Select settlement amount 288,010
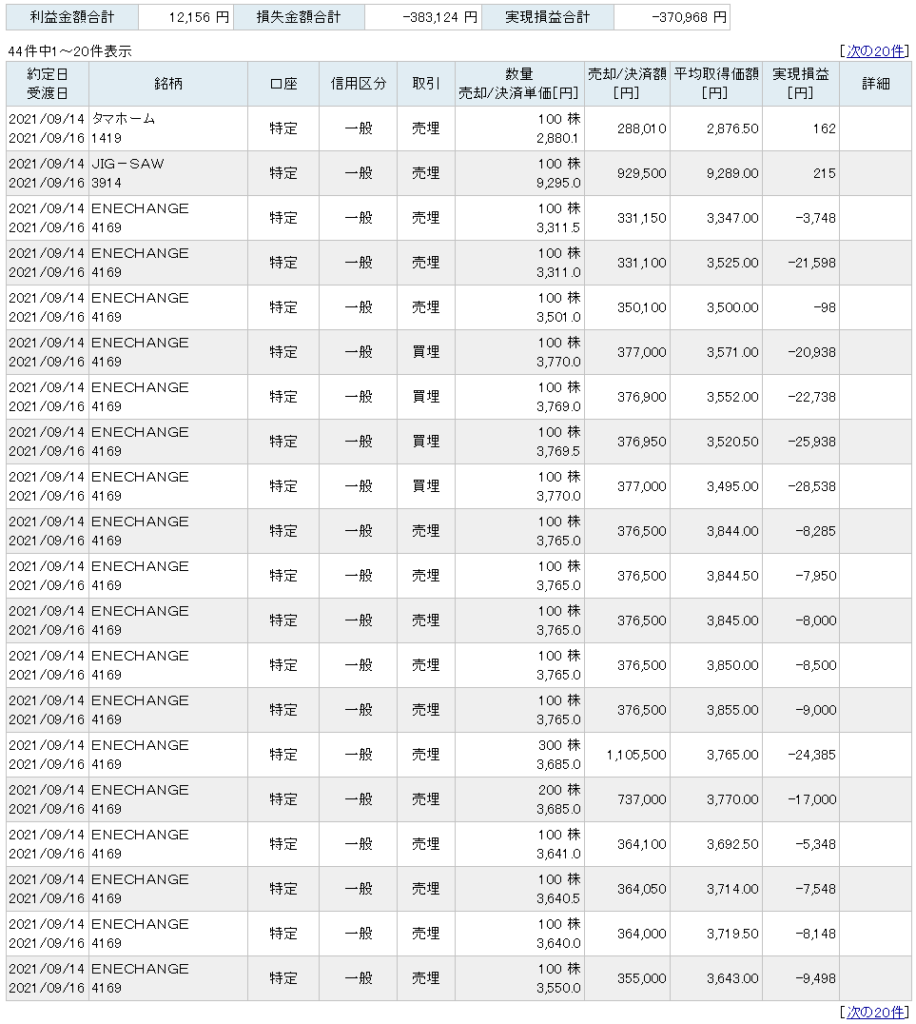The image size is (916, 1024). [642, 129]
